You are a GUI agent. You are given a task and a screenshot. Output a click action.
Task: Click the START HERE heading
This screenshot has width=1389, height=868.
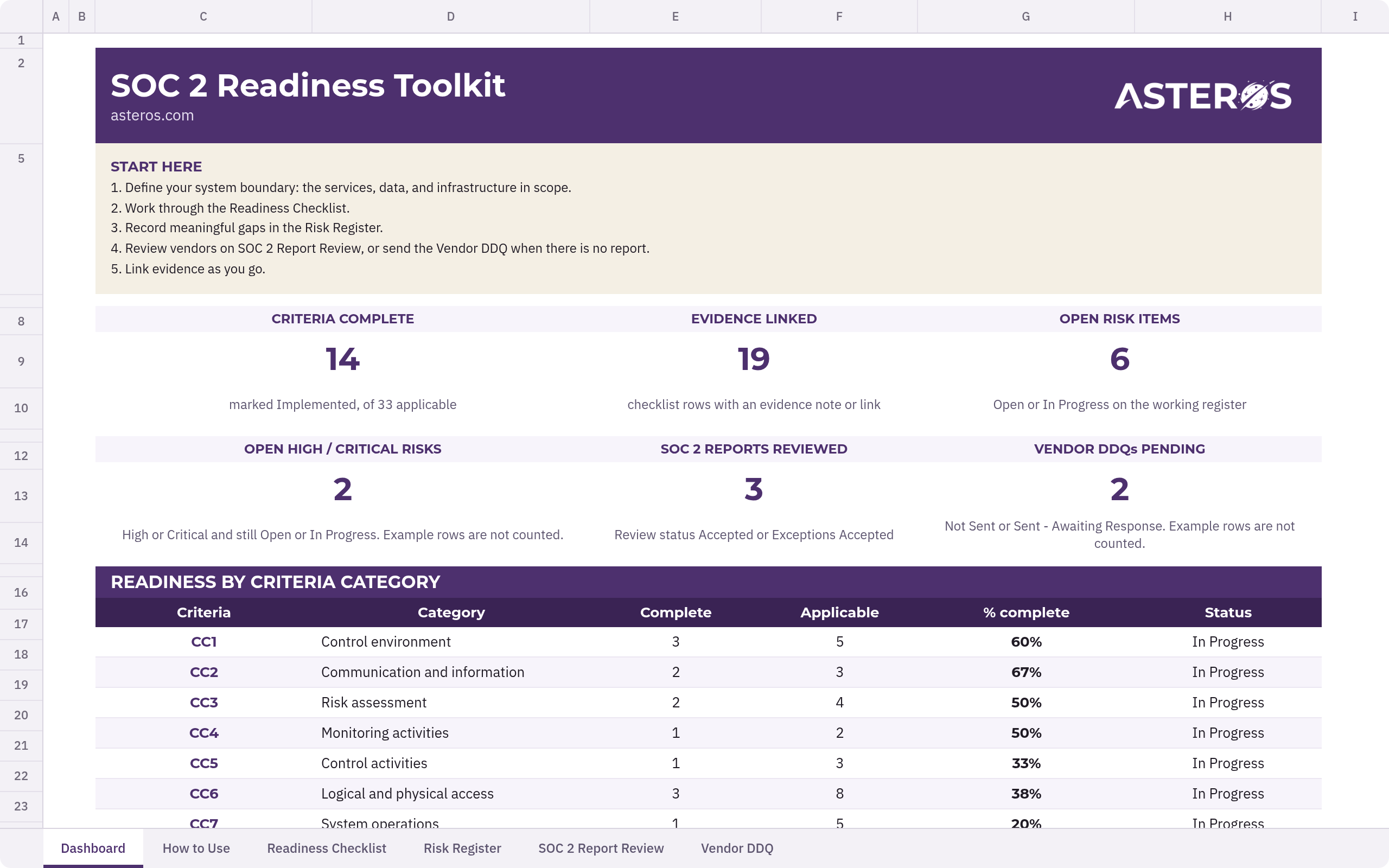coord(156,167)
